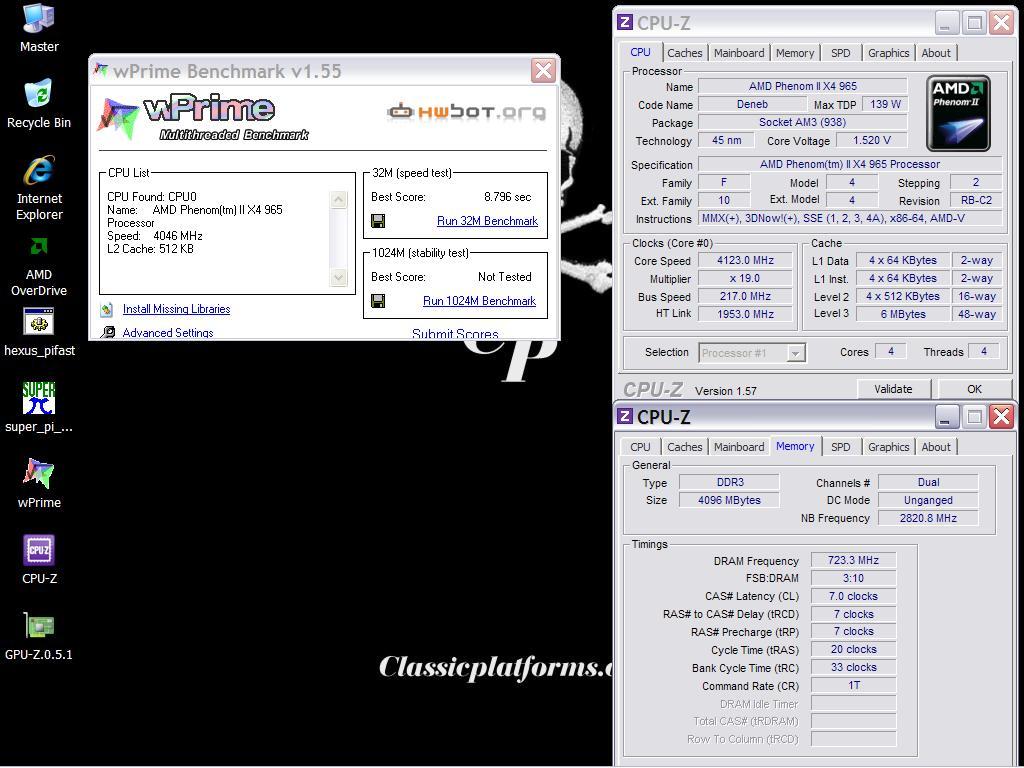
Task: Click the Name field AMD Phenom II X4 965
Action: pyautogui.click(x=803, y=86)
